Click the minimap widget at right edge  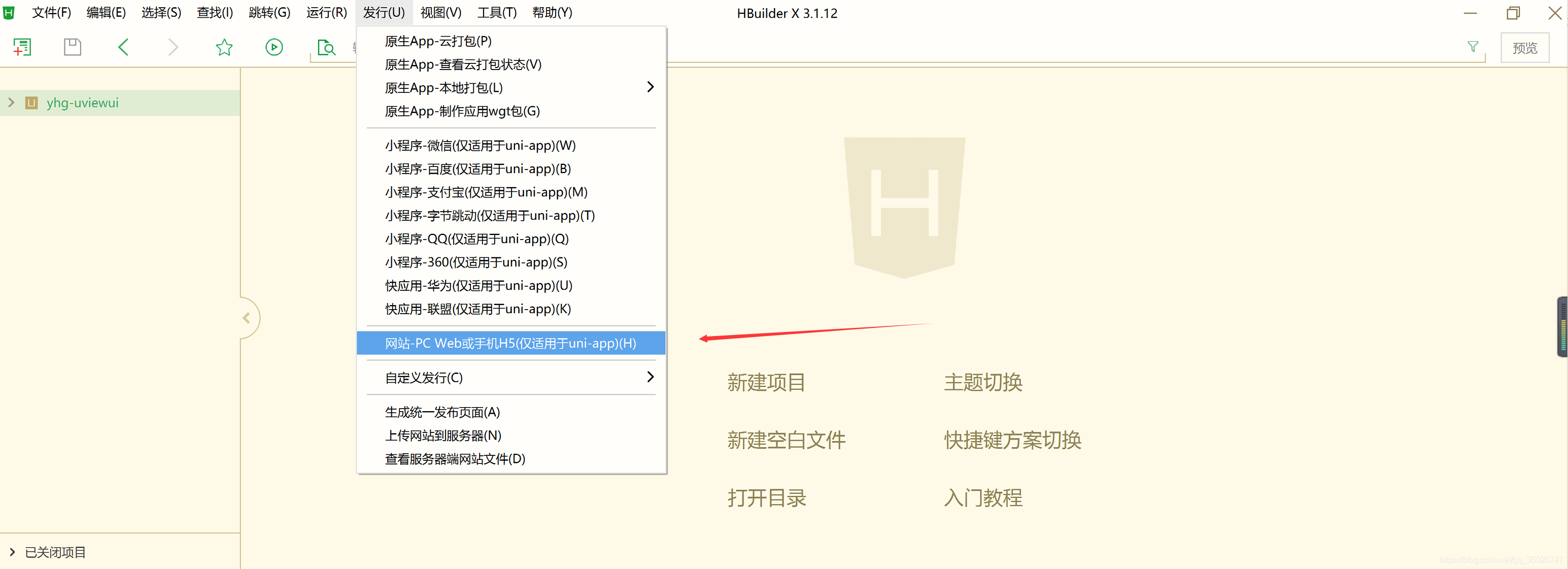1562,326
